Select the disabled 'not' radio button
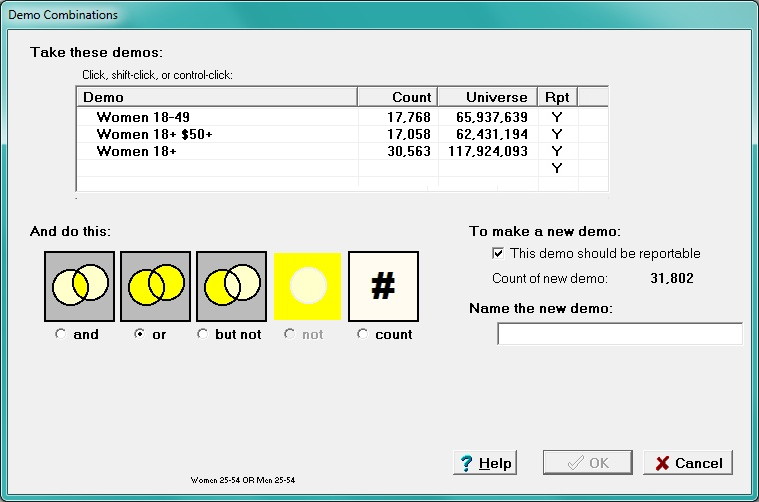Screen dimensions: 759x502 [289, 334]
